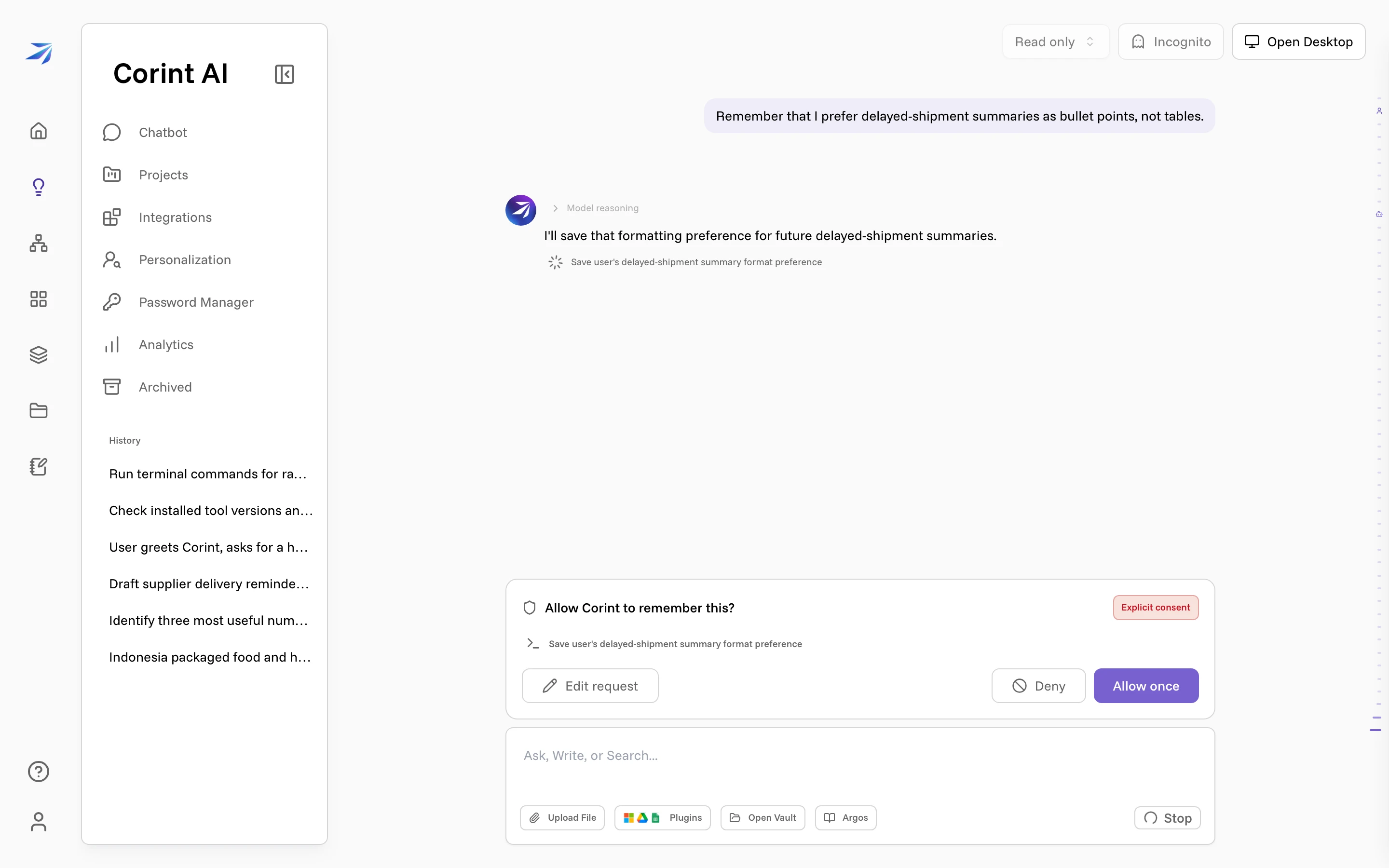
Task: Open history chat 'User greets Corint, asks for a h...'
Action: [208, 548]
